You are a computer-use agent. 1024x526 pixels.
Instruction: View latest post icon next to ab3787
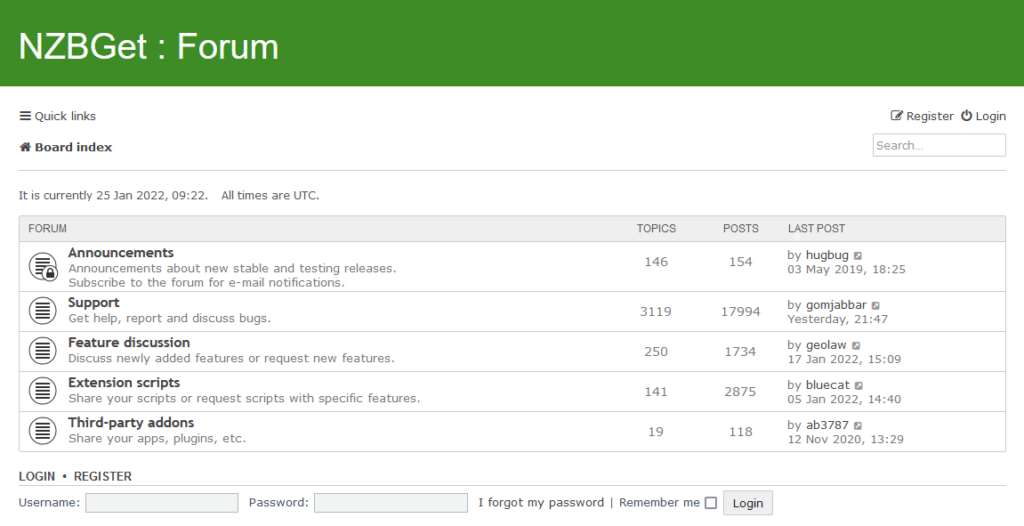coord(858,425)
